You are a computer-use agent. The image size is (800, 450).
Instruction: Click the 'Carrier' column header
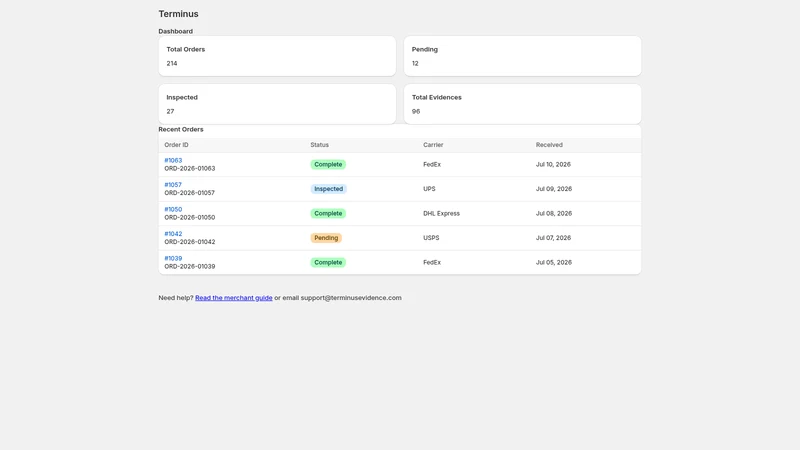[433, 145]
